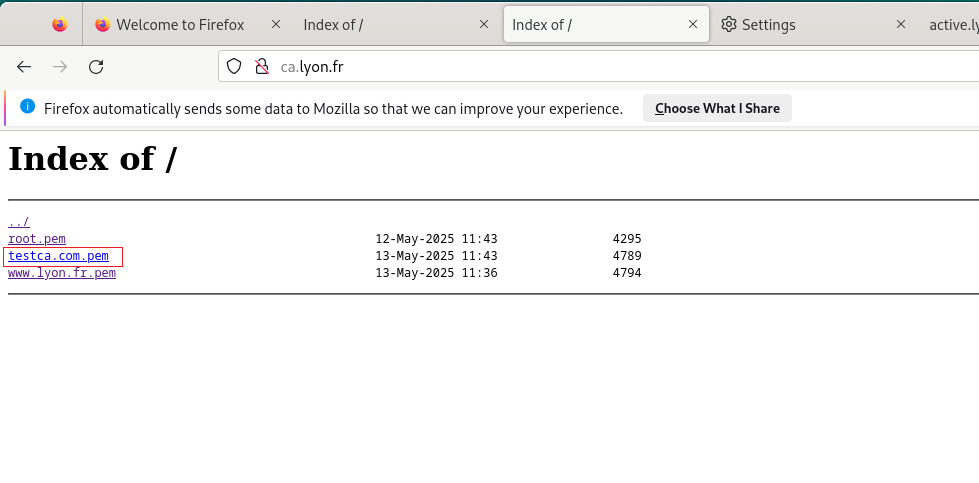Click the pinned Firefox tab icon
The width and height of the screenshot is (979, 483).
60,24
